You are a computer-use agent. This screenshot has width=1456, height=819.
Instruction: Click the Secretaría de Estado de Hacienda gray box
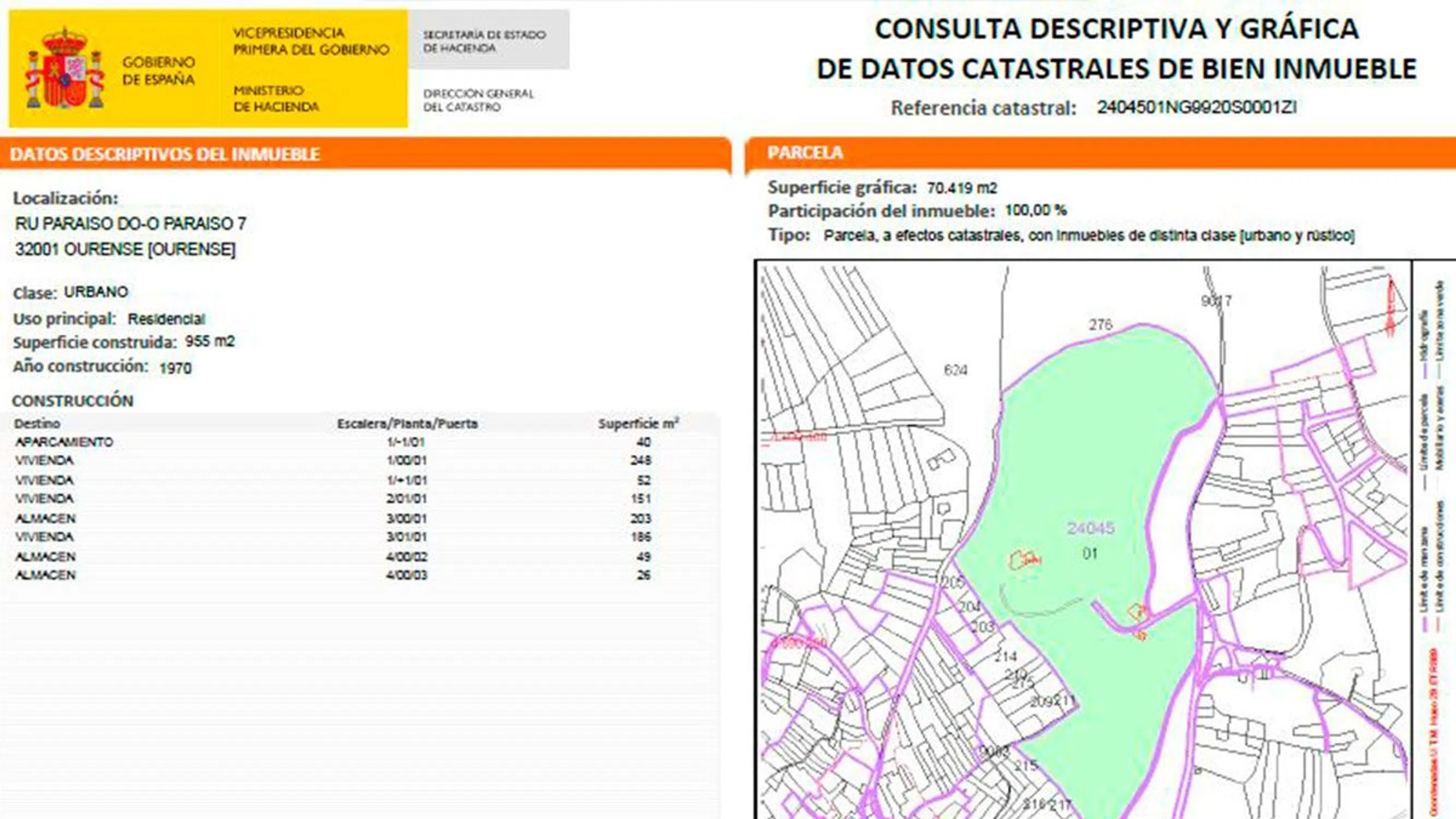486,41
